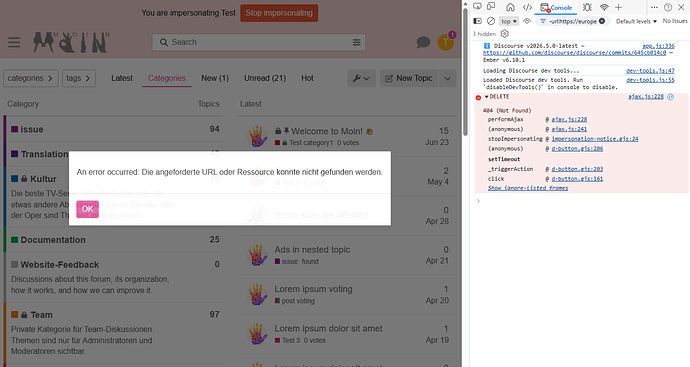The width and height of the screenshot is (690, 367).
Task: Click the 'post voting' category badge
Action: [294, 301]
